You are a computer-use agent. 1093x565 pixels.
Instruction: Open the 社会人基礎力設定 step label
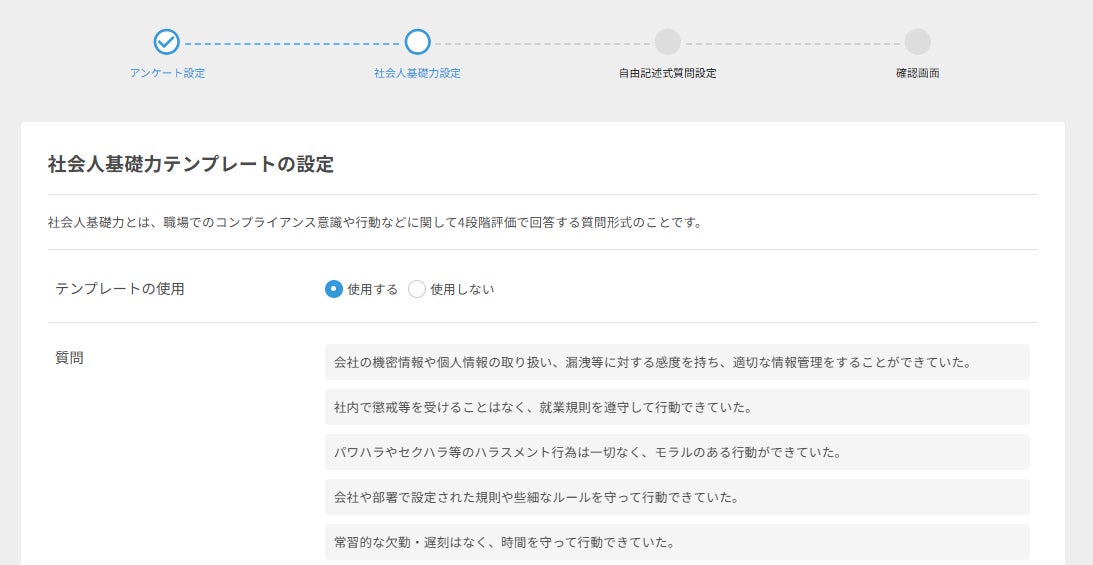tap(418, 73)
